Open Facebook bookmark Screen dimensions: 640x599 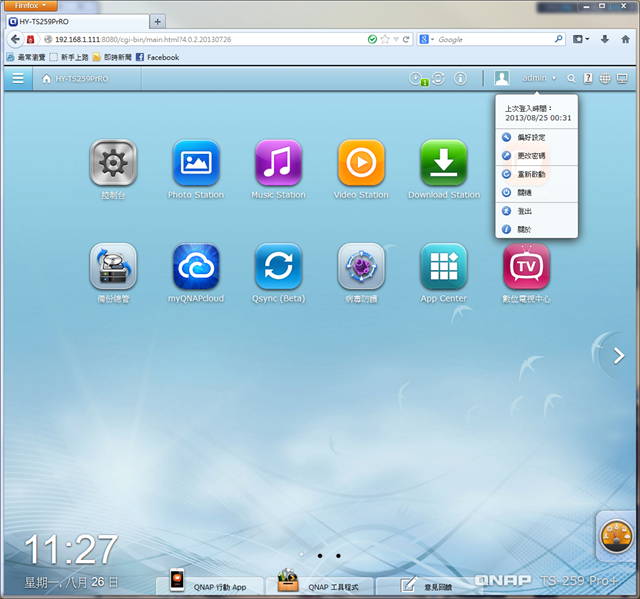click(x=157, y=57)
